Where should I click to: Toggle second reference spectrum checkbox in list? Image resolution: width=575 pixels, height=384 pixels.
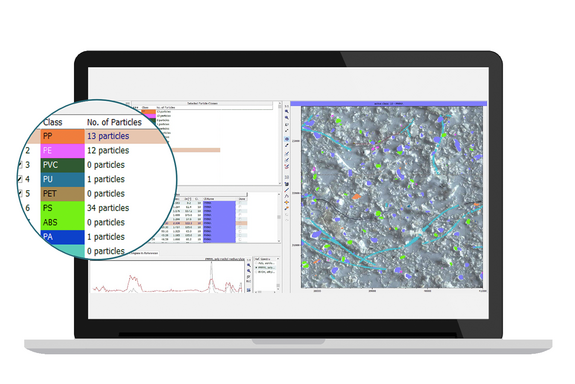coord(256,267)
